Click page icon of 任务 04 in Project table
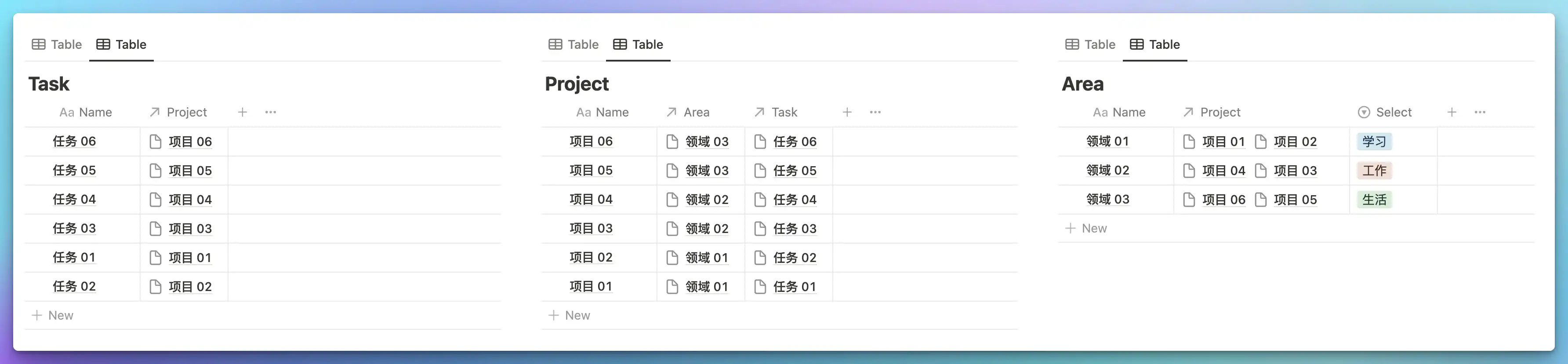 (760, 200)
